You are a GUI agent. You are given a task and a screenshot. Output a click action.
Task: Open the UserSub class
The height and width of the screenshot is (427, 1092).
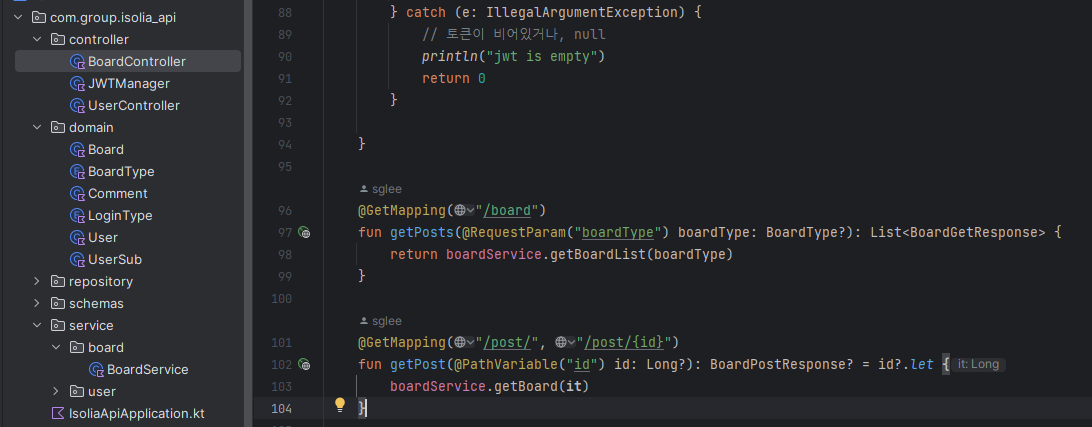(x=115, y=260)
